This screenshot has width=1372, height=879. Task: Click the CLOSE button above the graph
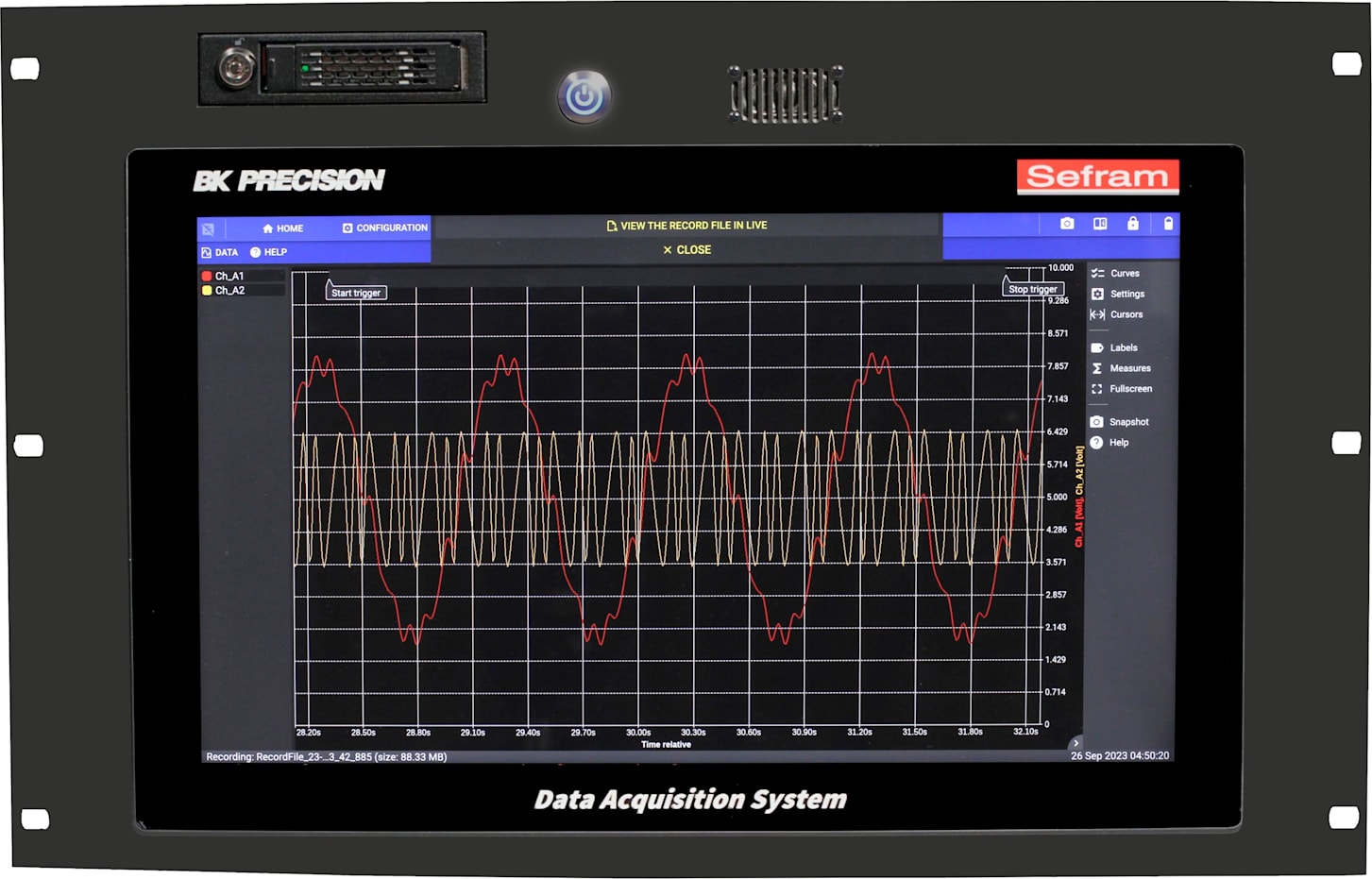pos(686,250)
